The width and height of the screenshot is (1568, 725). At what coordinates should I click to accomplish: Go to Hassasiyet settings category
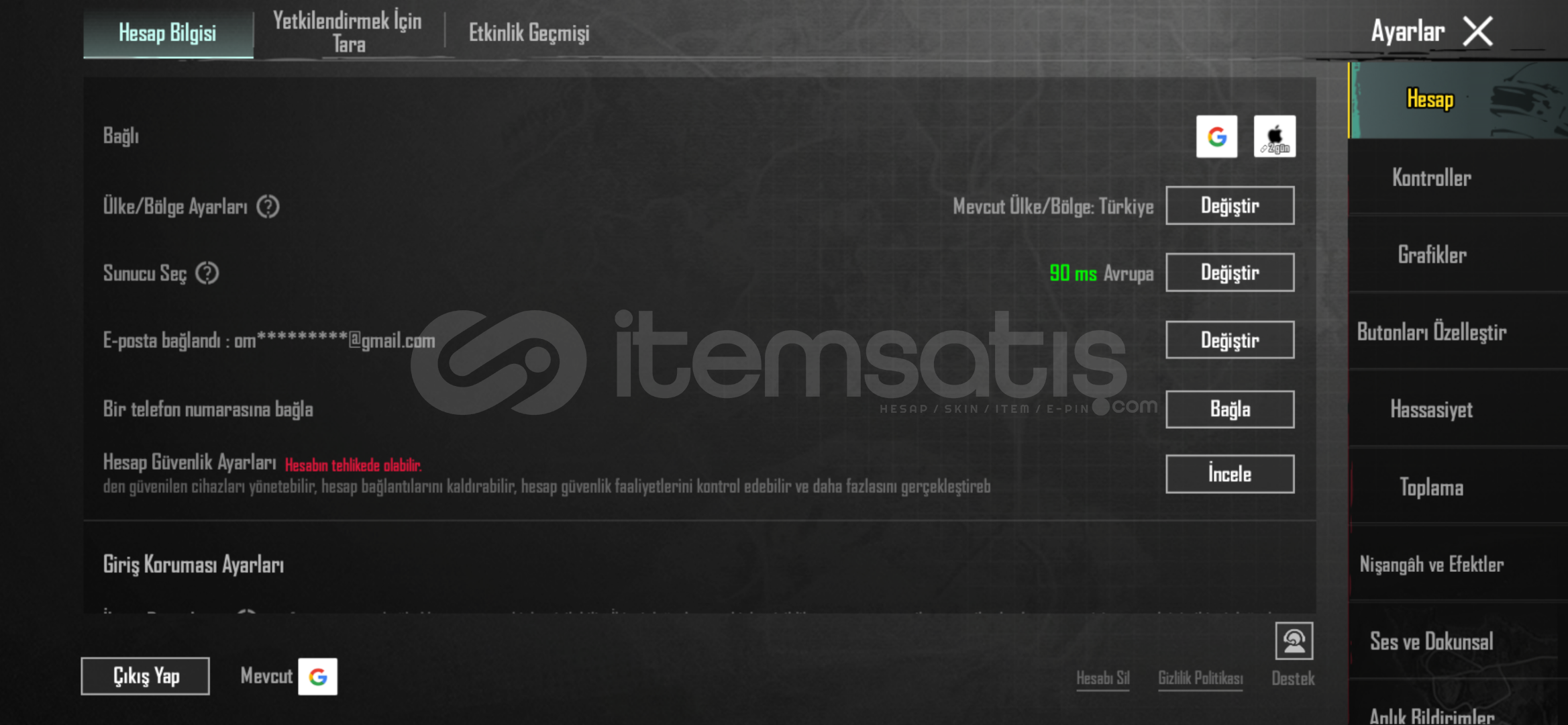point(1432,409)
